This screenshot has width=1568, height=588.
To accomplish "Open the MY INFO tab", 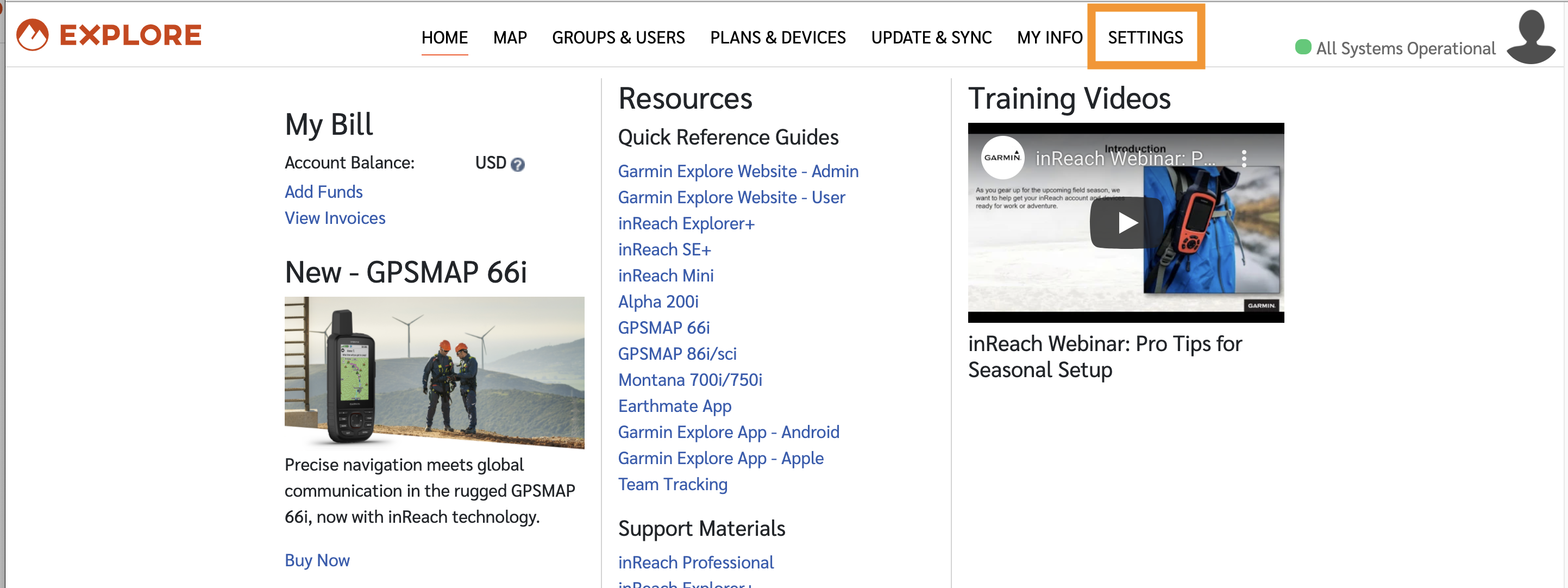I will (x=1049, y=37).
